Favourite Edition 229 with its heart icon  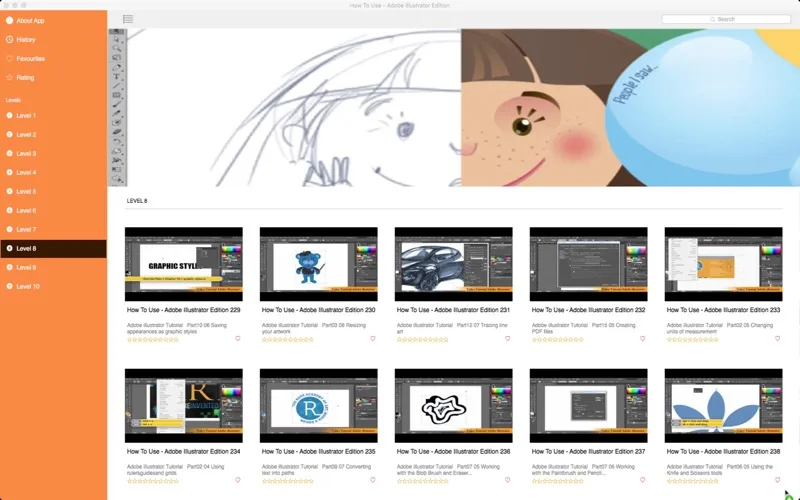coord(238,338)
